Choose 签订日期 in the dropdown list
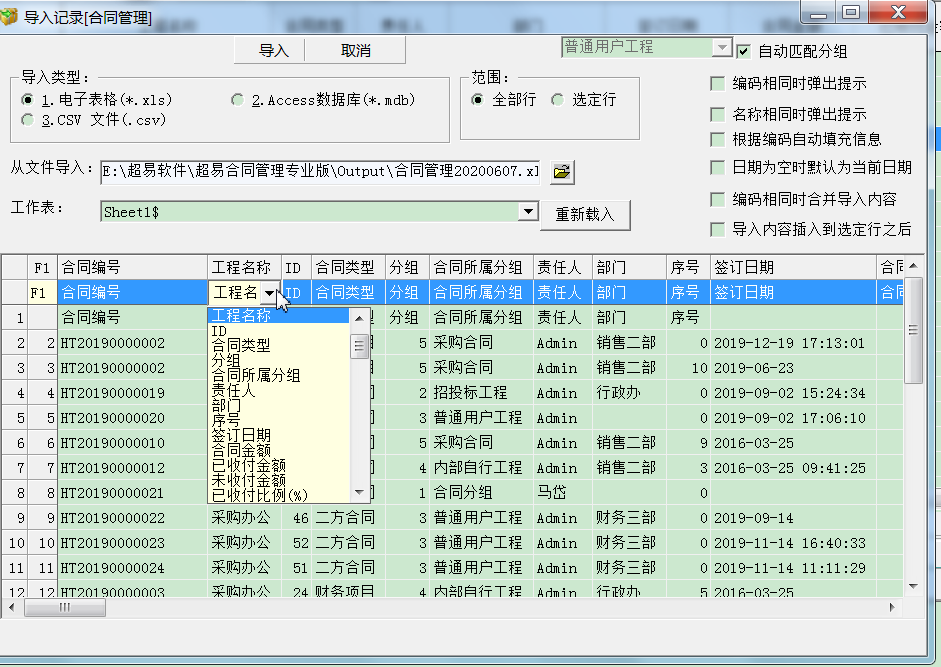 pyautogui.click(x=240, y=435)
